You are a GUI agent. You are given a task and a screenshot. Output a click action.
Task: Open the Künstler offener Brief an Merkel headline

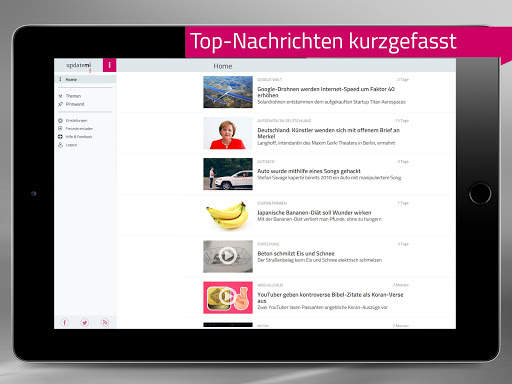tap(328, 133)
